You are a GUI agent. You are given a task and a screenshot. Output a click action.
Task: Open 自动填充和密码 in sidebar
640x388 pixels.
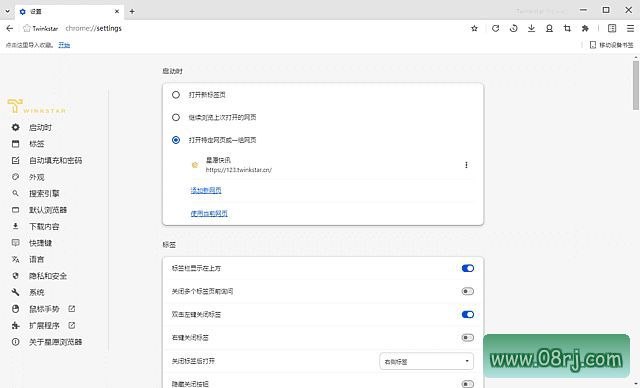coord(55,160)
